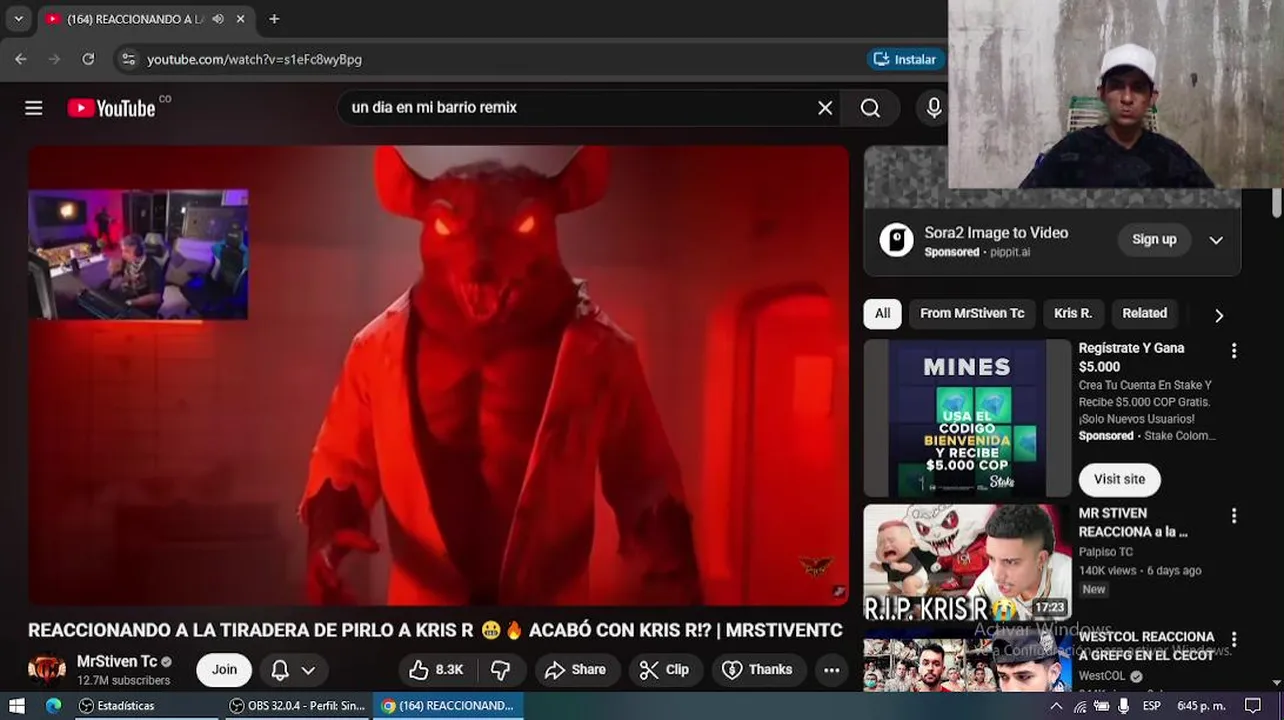Viewport: 1284px width, 720px height.
Task: Close the REACCIONANDO browser tab
Action: point(240,19)
